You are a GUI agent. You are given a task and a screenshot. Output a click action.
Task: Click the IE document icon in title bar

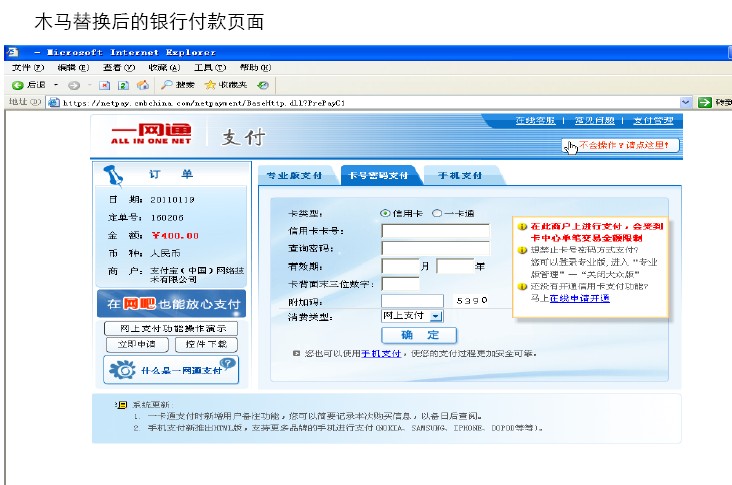point(13,52)
